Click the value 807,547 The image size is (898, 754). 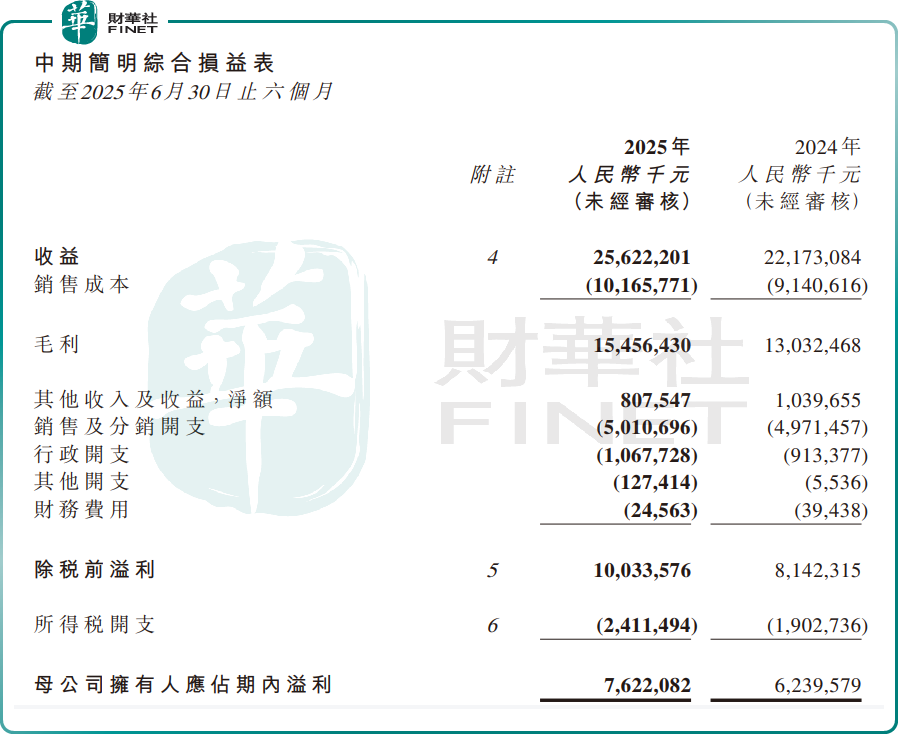pos(656,400)
